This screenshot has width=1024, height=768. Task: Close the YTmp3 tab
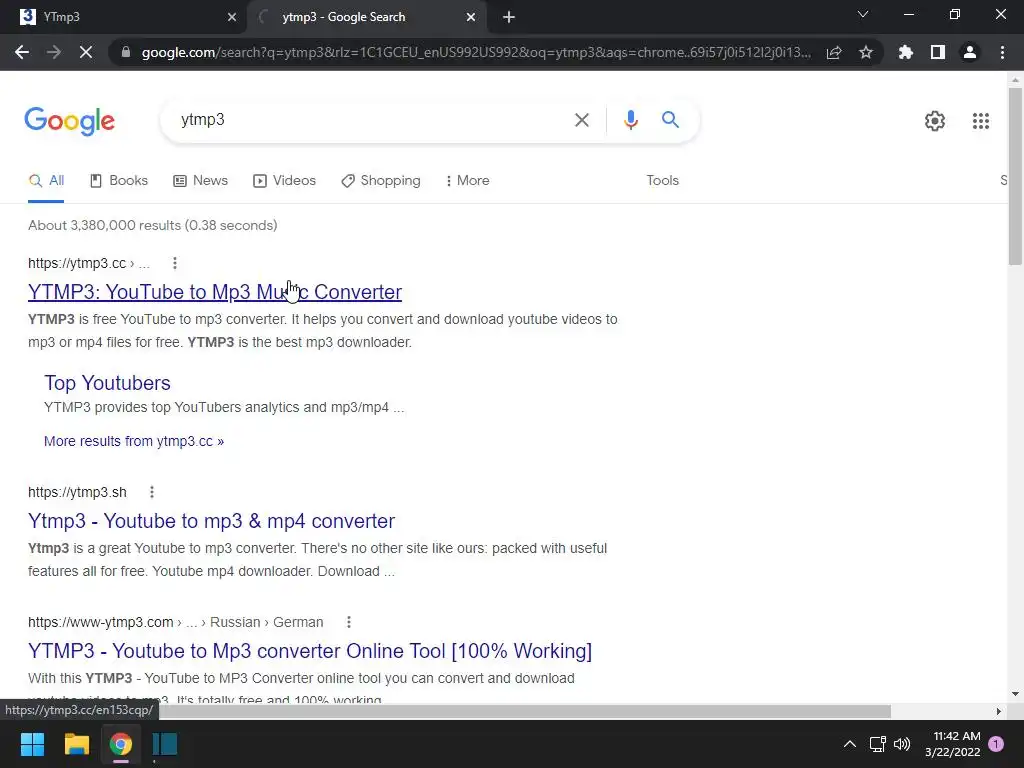pyautogui.click(x=232, y=17)
